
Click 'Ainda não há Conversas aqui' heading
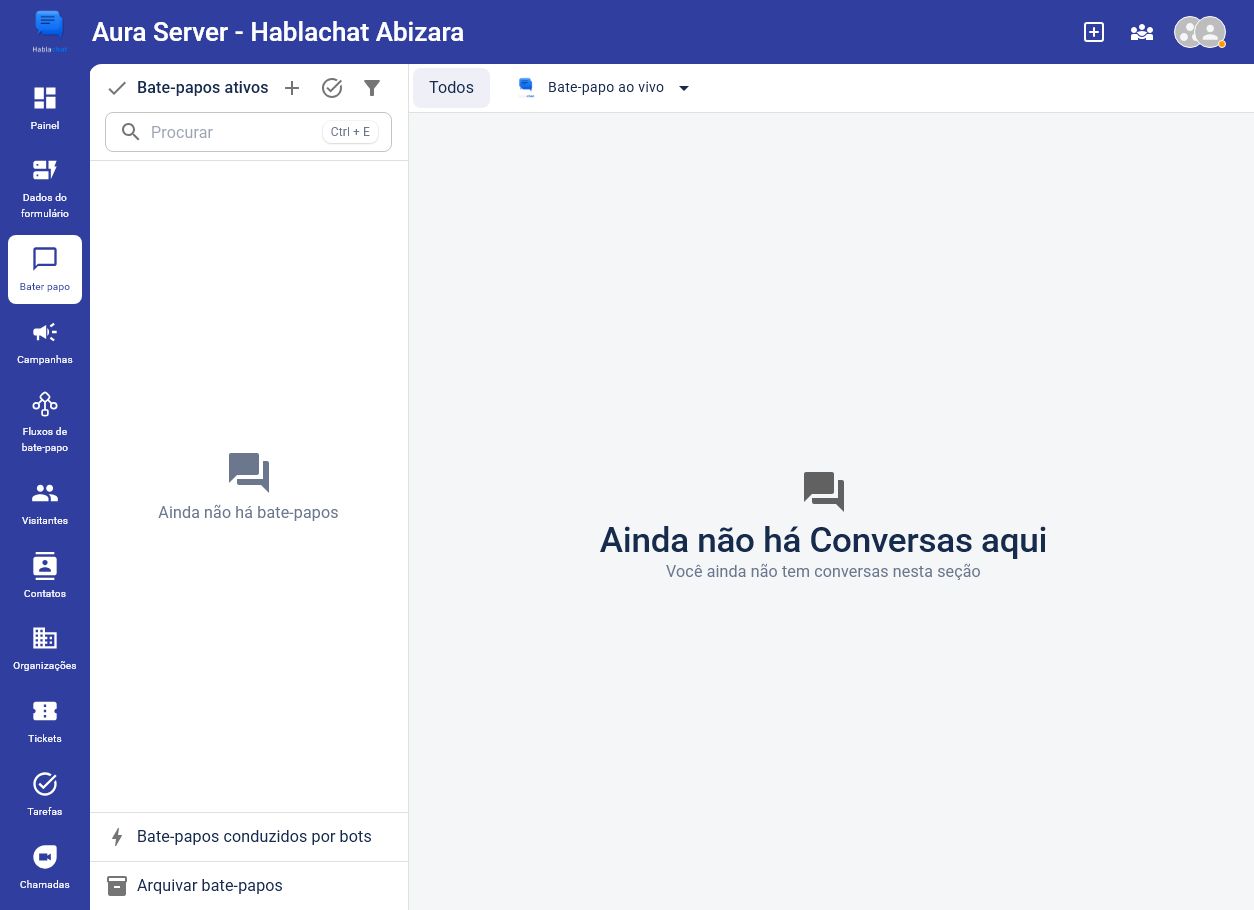point(823,540)
